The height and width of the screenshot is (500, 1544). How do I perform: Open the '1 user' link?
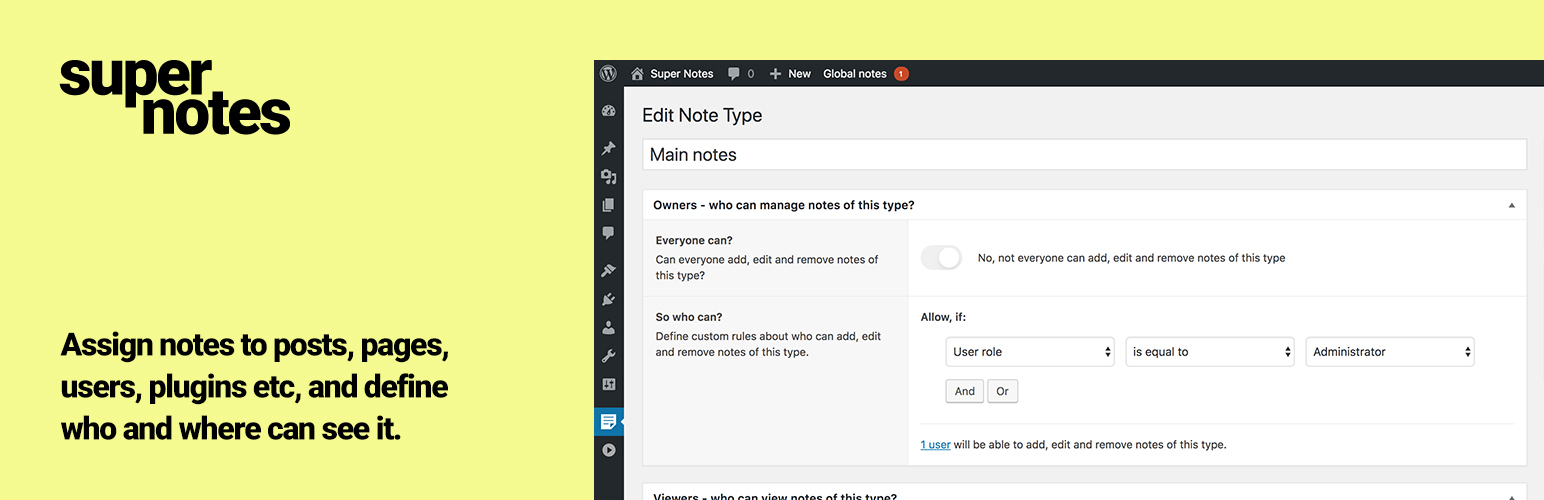936,445
